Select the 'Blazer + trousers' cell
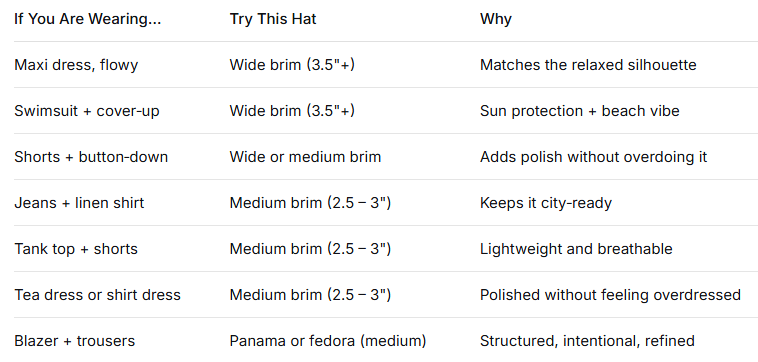This screenshot has width=758, height=362. pyautogui.click(x=74, y=341)
